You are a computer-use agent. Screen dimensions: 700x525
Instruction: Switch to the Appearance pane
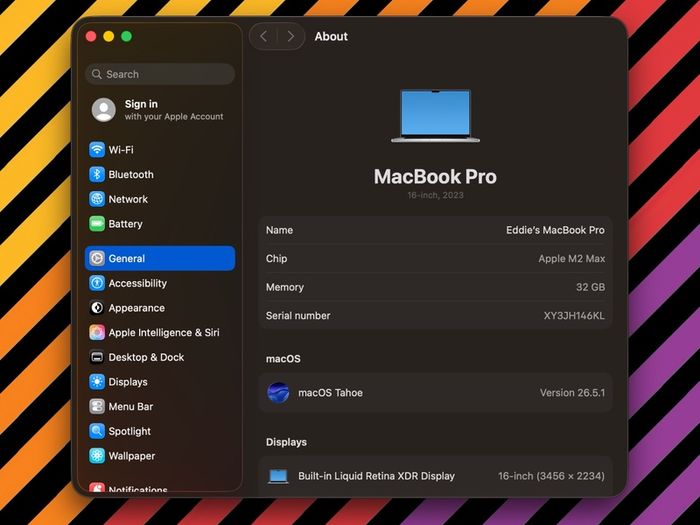pos(160,308)
